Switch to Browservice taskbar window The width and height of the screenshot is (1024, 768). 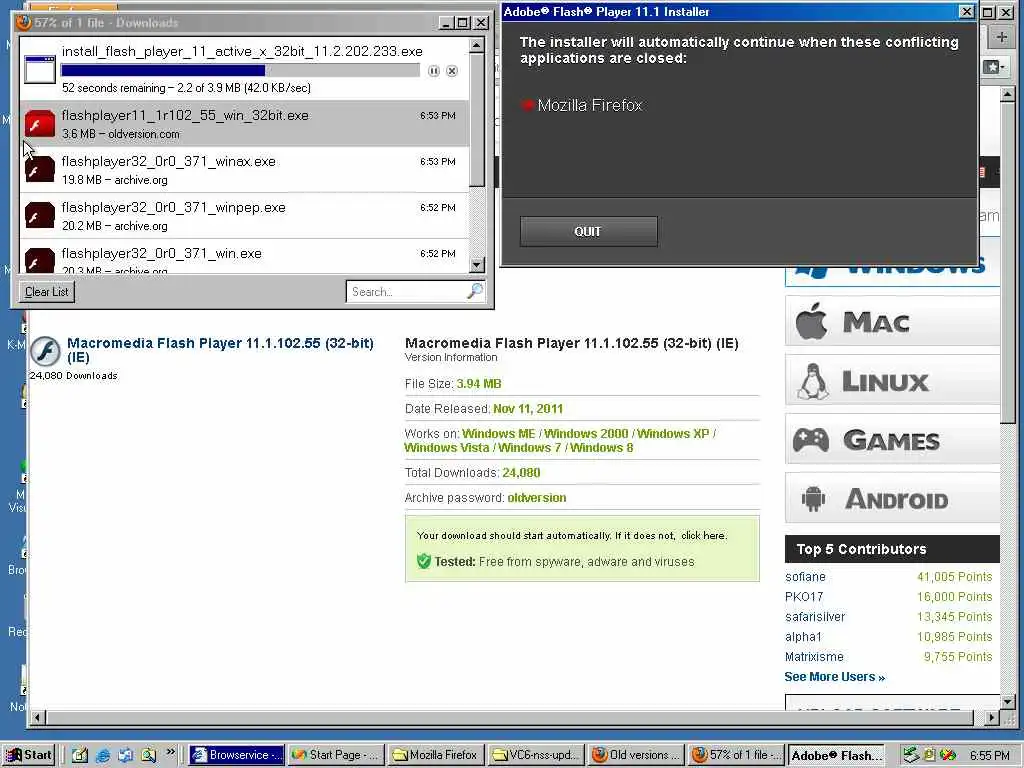click(x=237, y=755)
